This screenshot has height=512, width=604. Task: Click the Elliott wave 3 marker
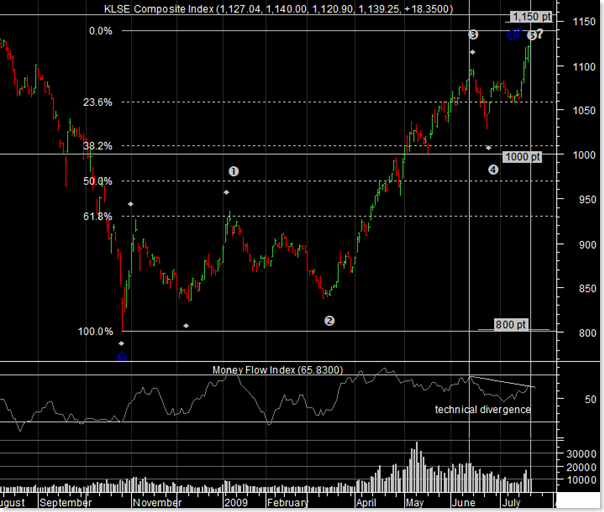click(473, 35)
